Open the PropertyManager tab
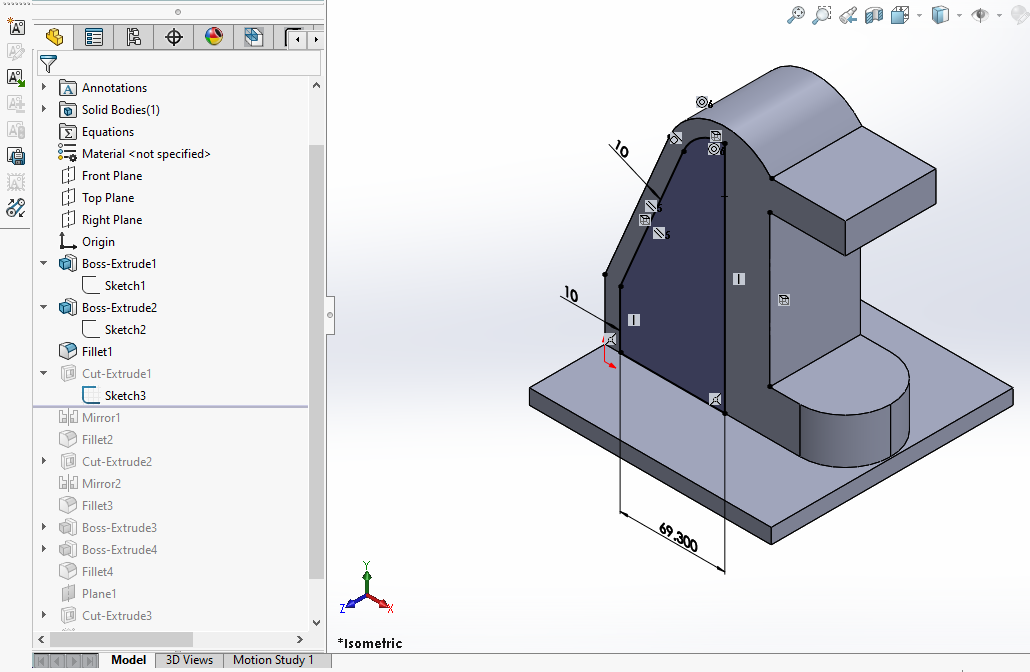This screenshot has height=672, width=1030. click(94, 38)
